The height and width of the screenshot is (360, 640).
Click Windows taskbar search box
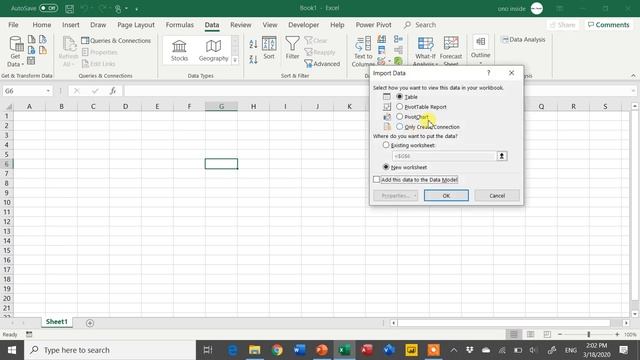(x=110, y=350)
